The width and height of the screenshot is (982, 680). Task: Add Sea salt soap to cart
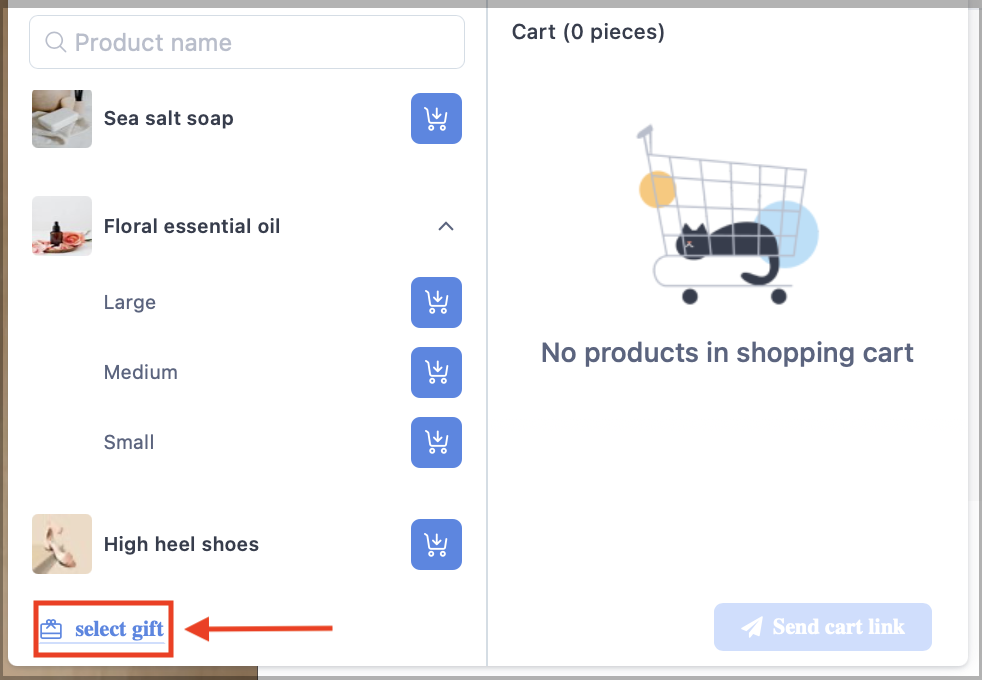coord(436,118)
